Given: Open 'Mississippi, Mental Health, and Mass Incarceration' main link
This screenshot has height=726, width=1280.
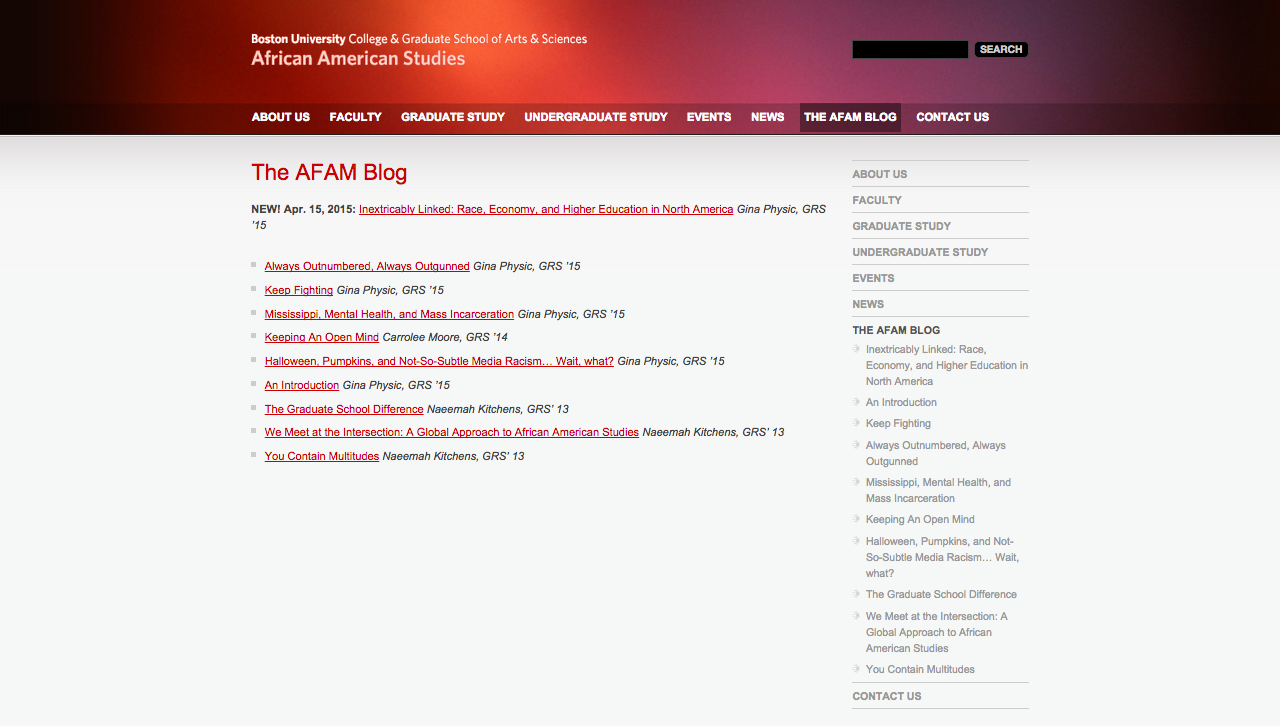Looking at the screenshot, I should [389, 315].
